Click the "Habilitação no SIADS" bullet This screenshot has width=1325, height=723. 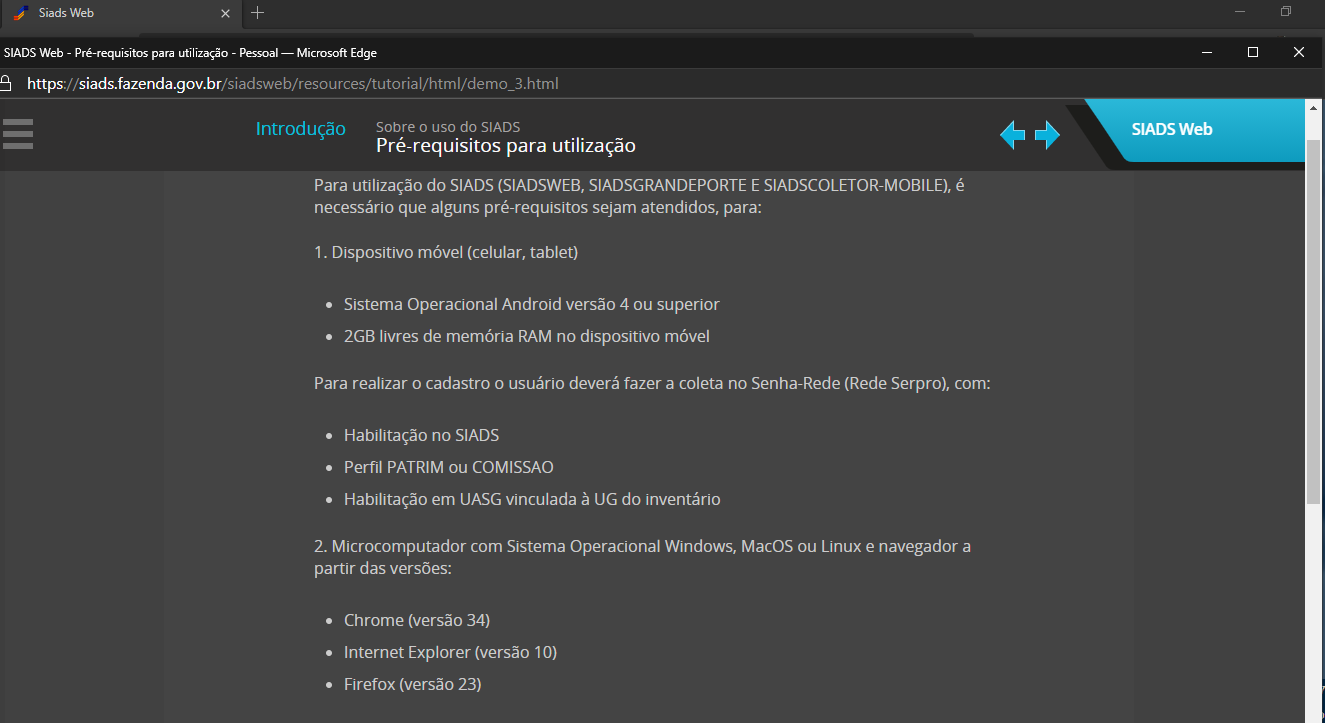[x=421, y=435]
